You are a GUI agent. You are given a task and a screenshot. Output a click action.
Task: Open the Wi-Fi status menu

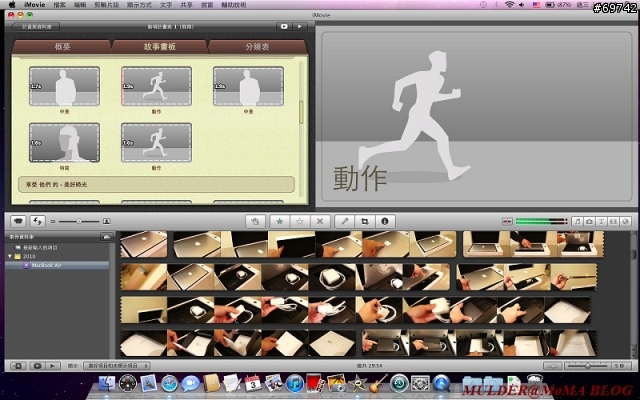(x=509, y=5)
